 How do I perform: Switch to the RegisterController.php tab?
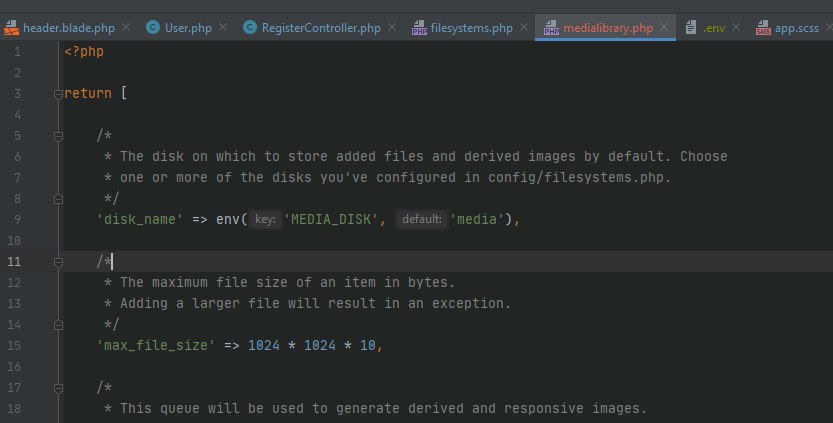[321, 28]
